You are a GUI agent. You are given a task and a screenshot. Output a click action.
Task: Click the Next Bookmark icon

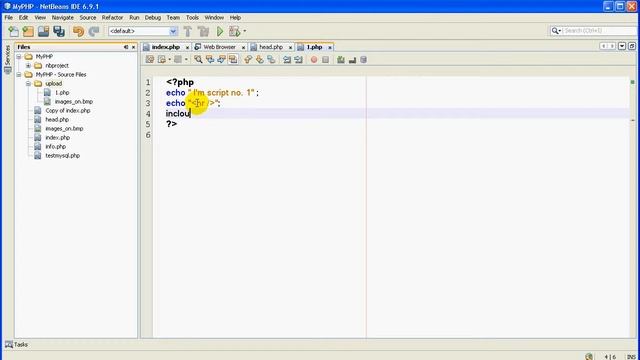click(x=260, y=60)
